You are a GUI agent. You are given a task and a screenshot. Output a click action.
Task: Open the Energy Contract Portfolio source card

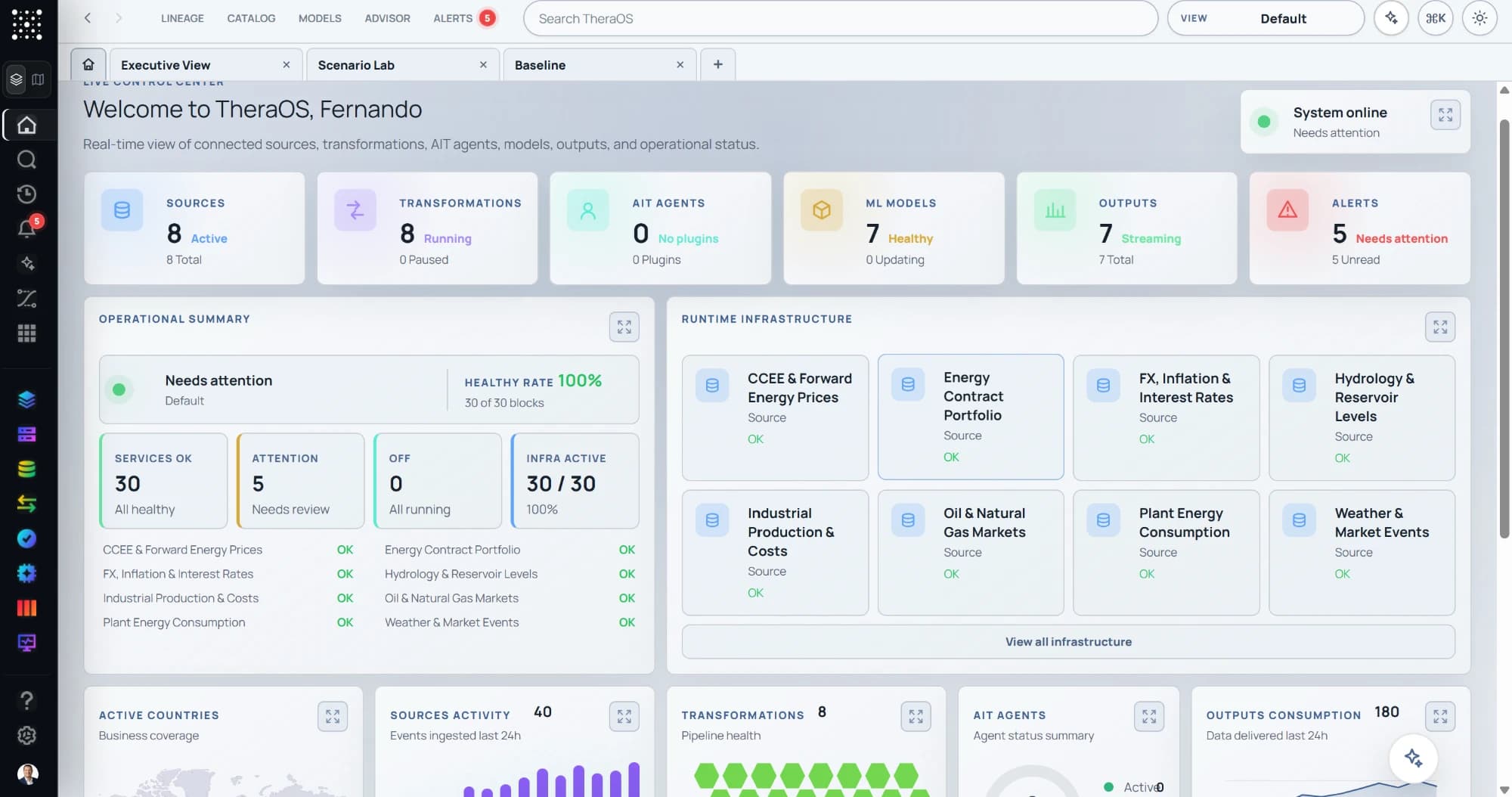click(971, 417)
